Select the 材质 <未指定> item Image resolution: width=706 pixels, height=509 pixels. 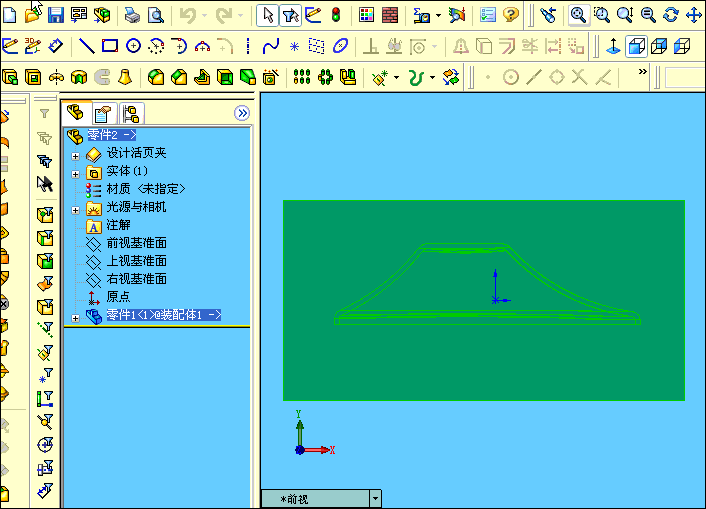[x=145, y=189]
